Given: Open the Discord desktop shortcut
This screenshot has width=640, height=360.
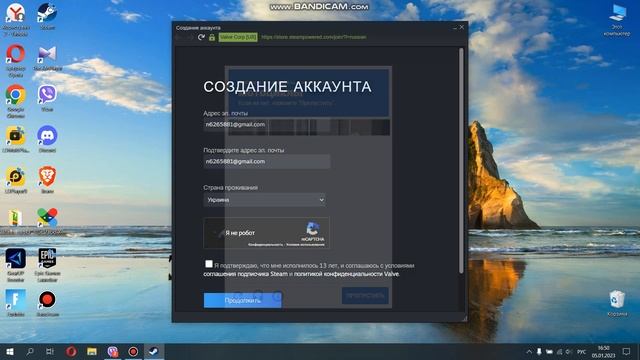Looking at the screenshot, I should tap(47, 139).
